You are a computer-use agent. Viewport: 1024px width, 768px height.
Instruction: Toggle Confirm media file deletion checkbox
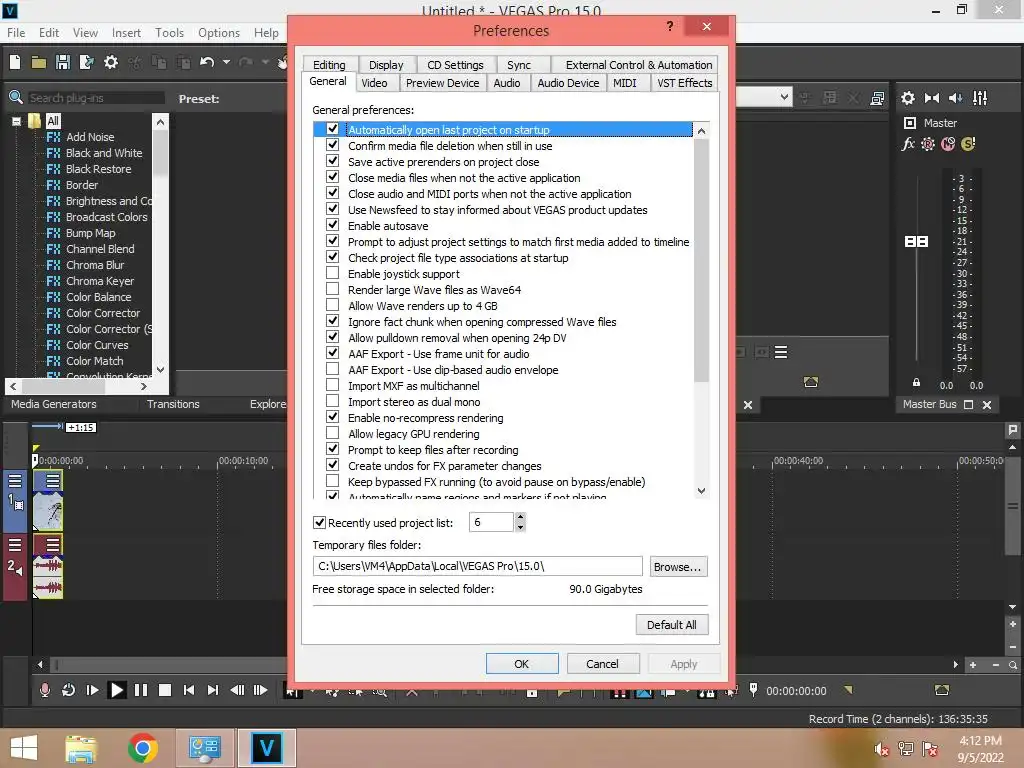click(x=332, y=145)
